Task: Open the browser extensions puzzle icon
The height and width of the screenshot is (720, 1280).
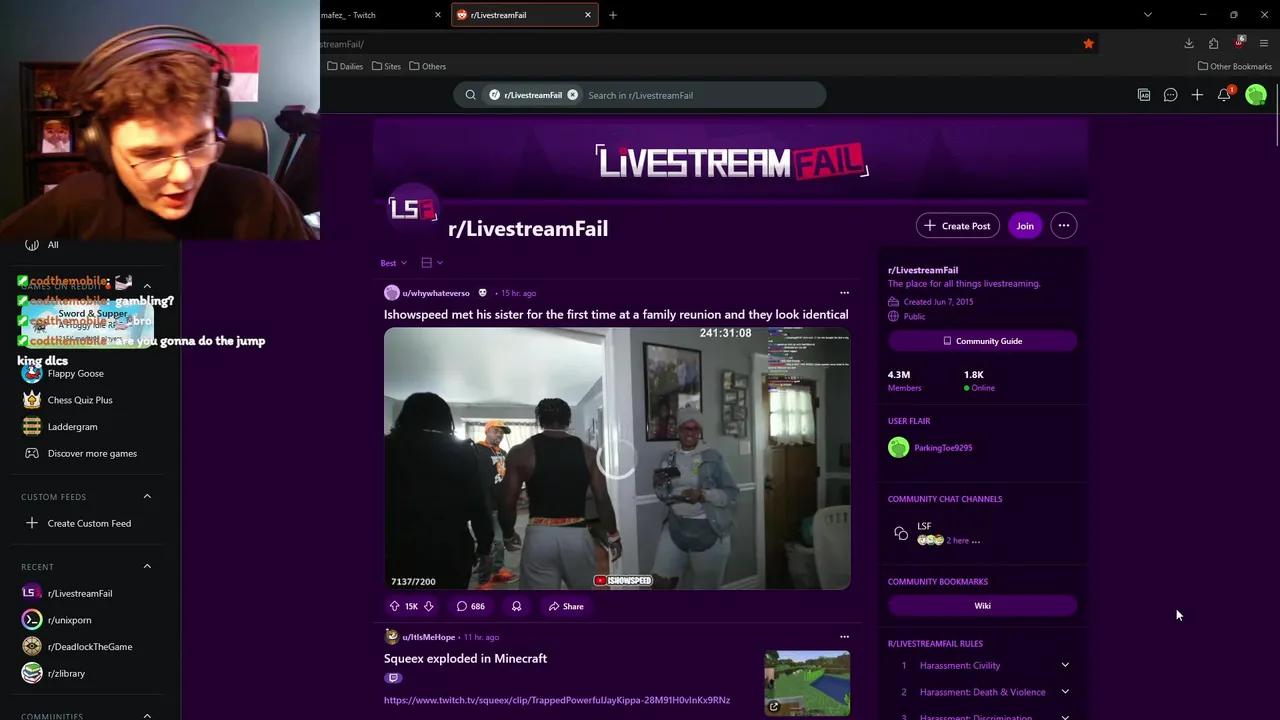Action: point(1213,43)
